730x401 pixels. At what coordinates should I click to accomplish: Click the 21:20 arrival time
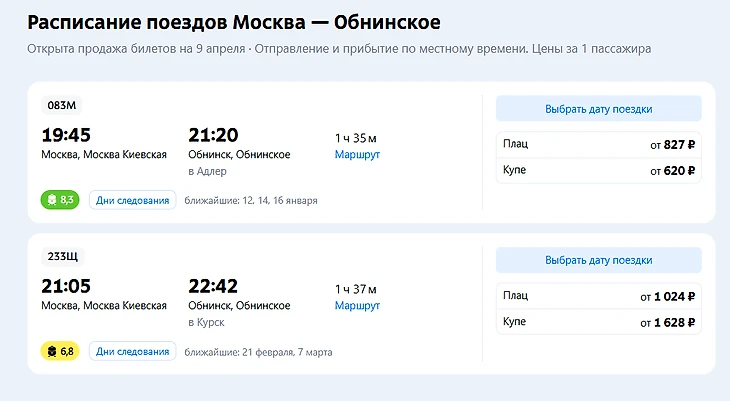tap(213, 135)
